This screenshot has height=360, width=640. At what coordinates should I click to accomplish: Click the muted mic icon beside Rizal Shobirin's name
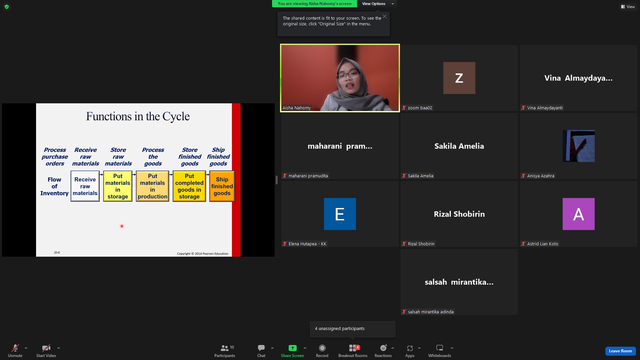404,244
